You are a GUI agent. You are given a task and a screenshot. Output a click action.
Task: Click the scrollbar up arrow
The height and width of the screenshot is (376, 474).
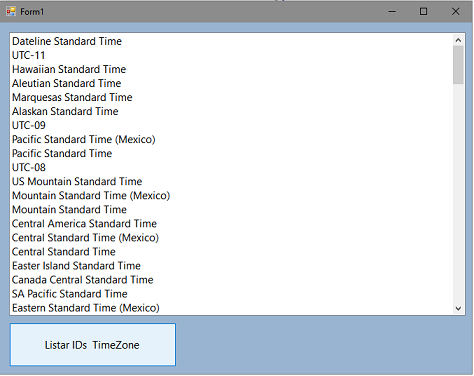(458, 40)
